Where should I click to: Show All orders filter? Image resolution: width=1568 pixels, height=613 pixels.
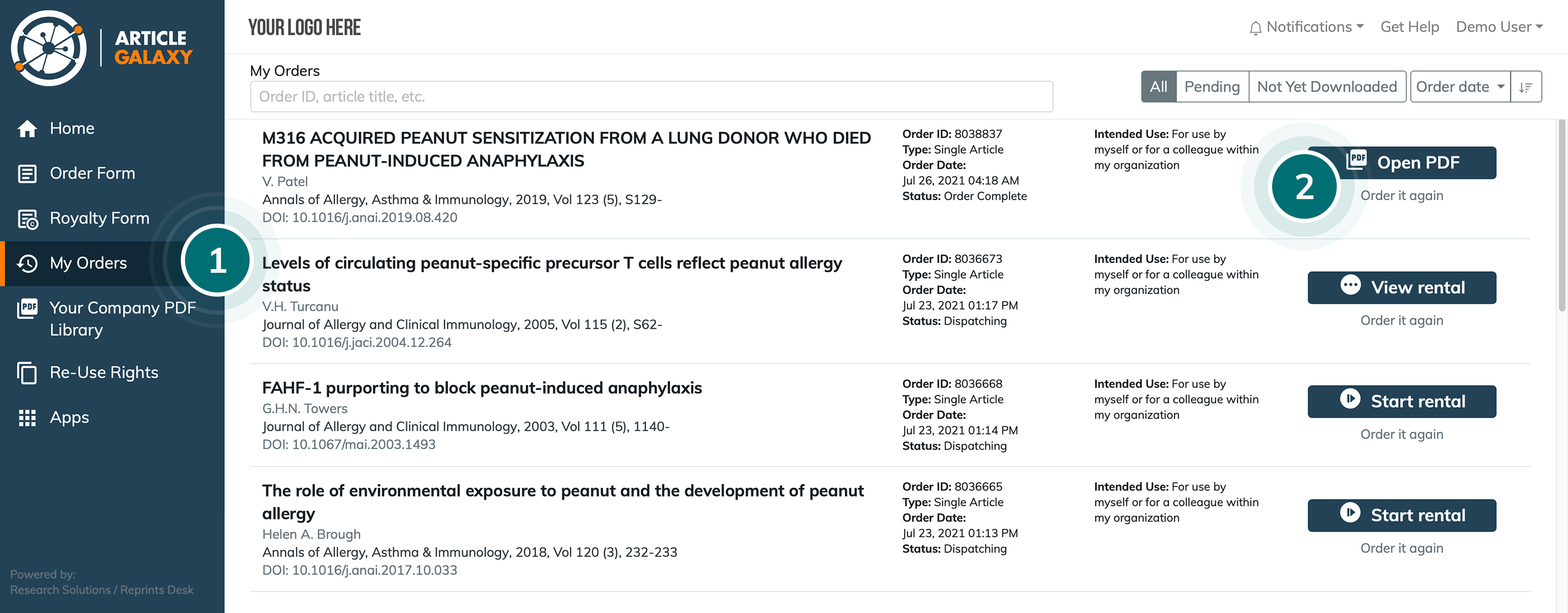click(1158, 87)
